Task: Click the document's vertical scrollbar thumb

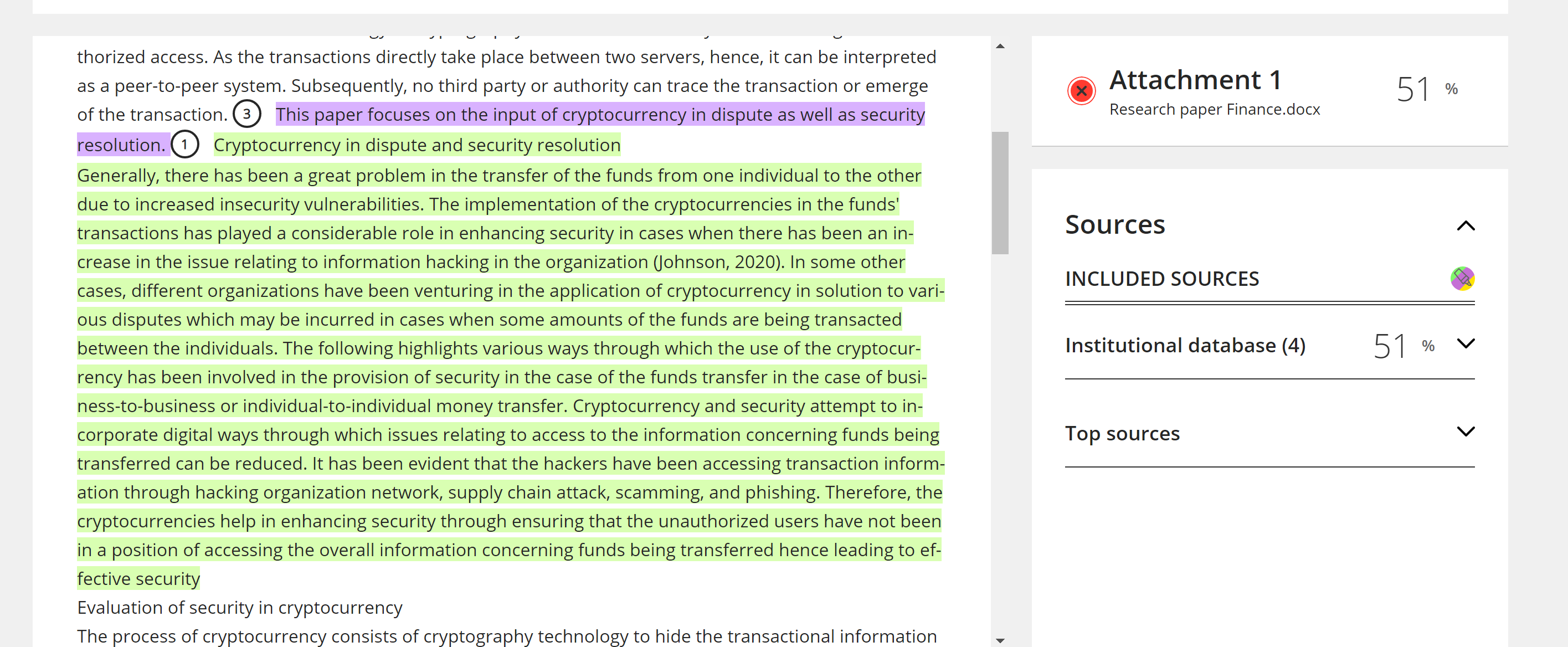Action: click(x=1000, y=193)
